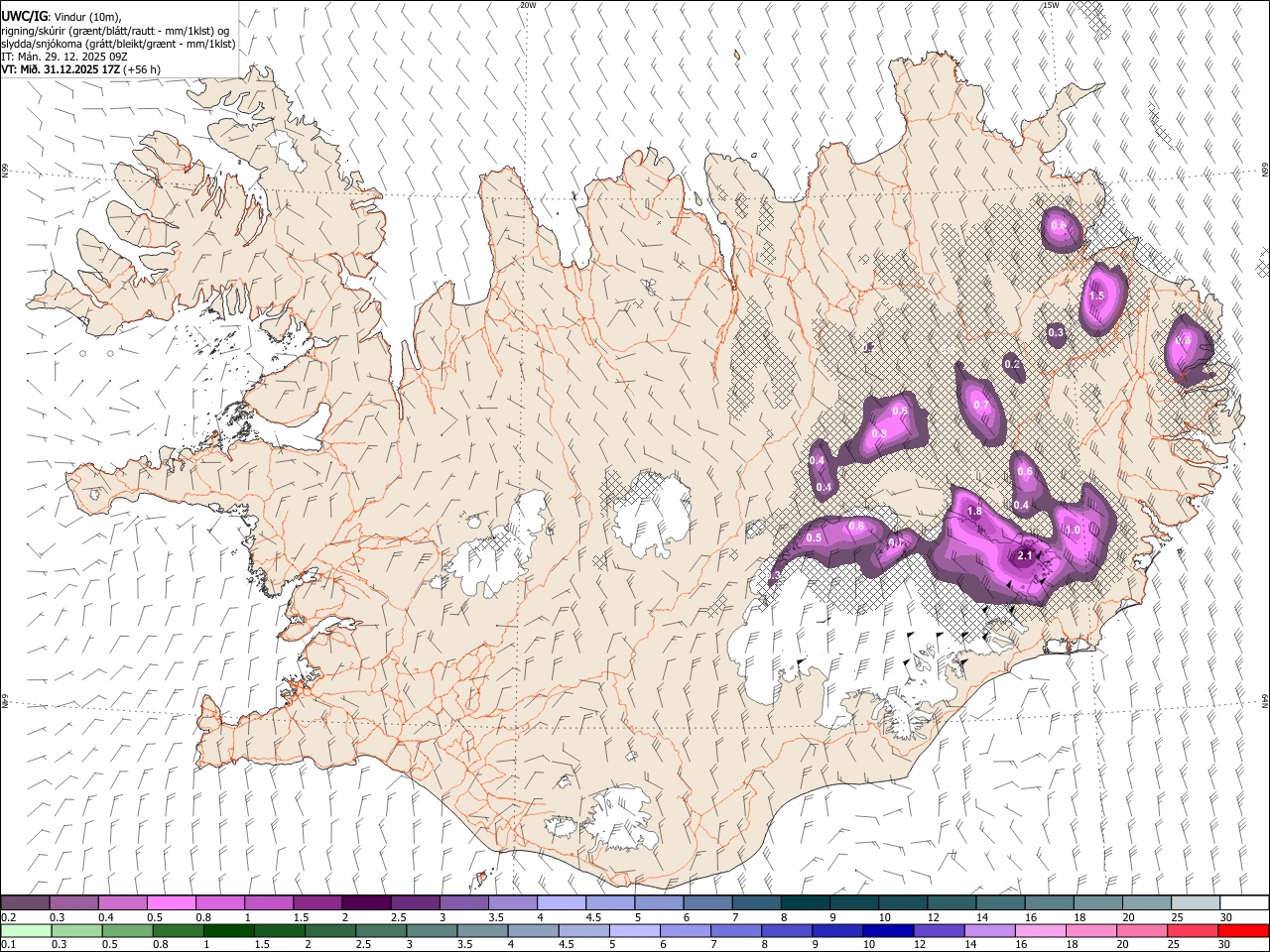Pick the lilac 14–16 swatch in lower legend
The image size is (1270, 952).
coord(989,931)
